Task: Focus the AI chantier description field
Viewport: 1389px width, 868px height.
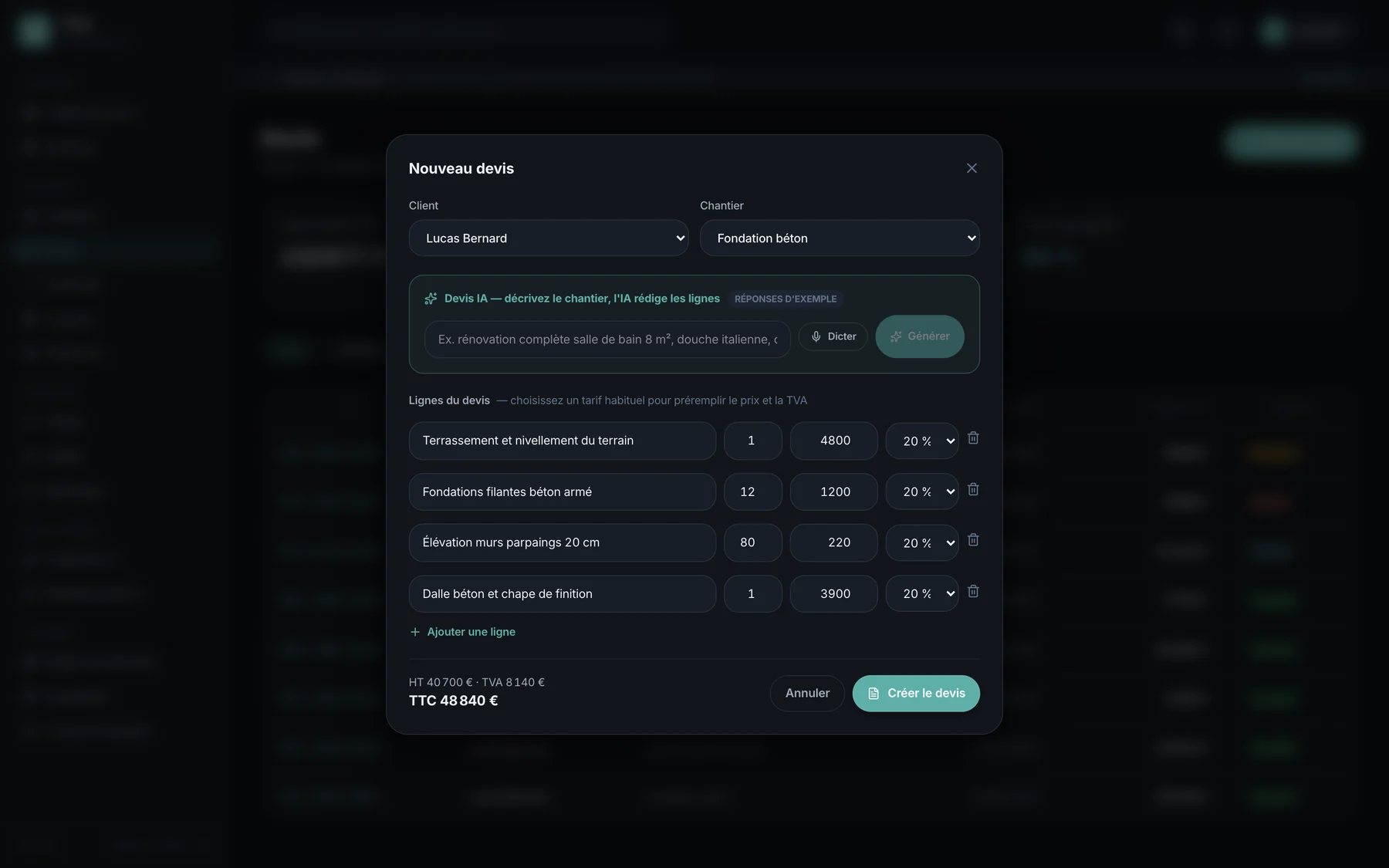Action: coord(607,339)
